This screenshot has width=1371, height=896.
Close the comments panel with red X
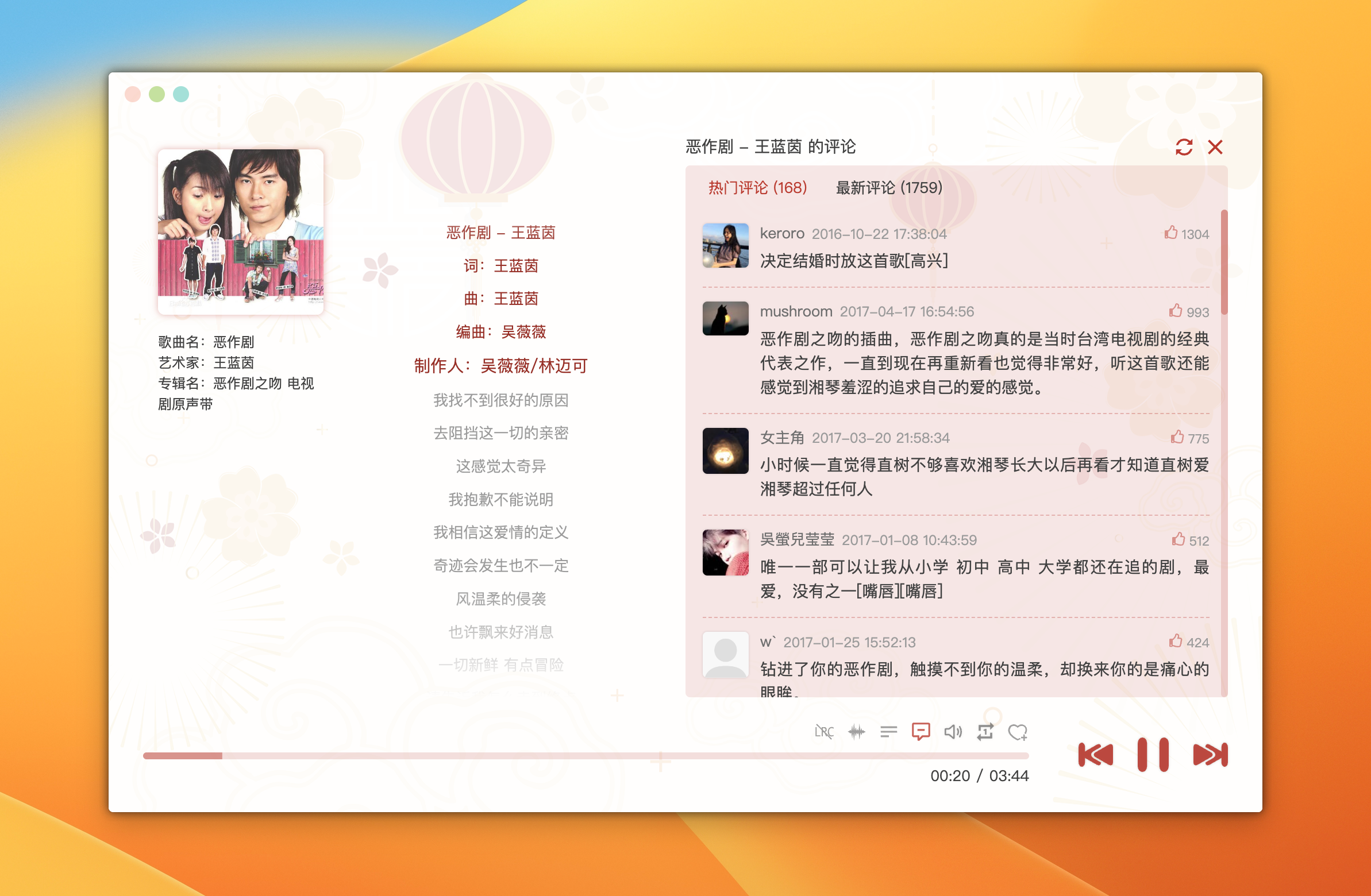[x=1215, y=148]
